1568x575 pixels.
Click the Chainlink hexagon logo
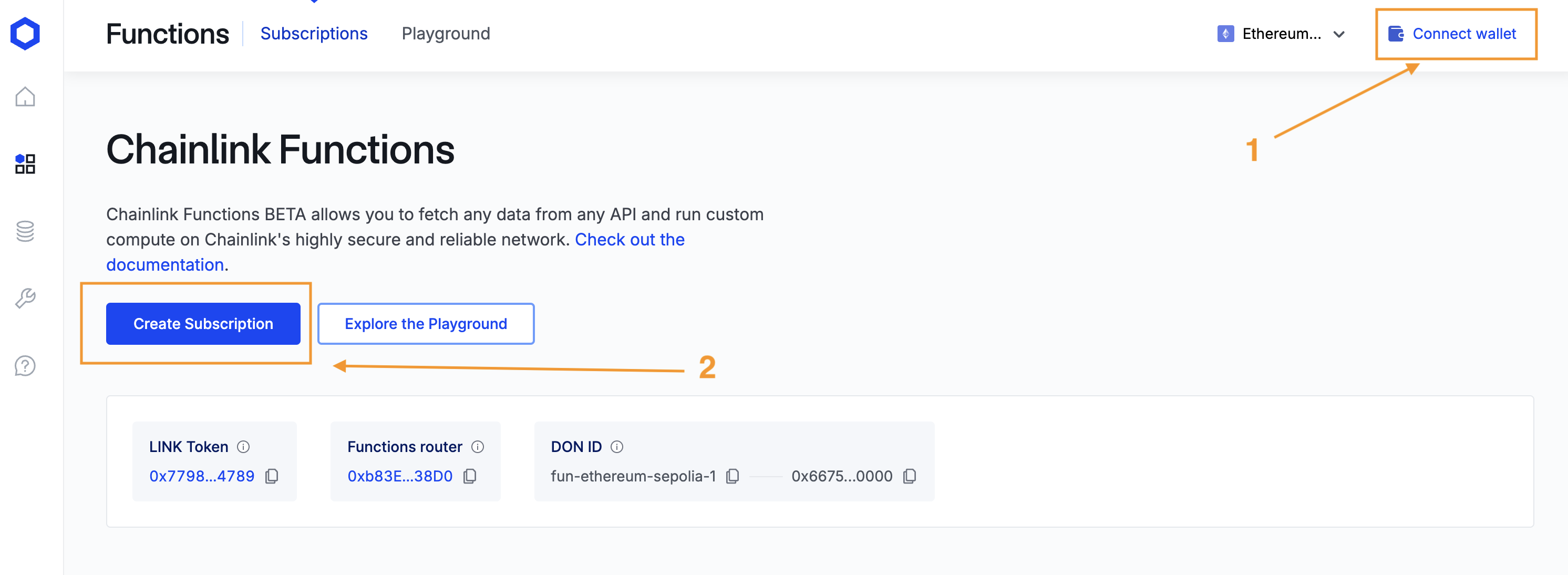pyautogui.click(x=25, y=34)
